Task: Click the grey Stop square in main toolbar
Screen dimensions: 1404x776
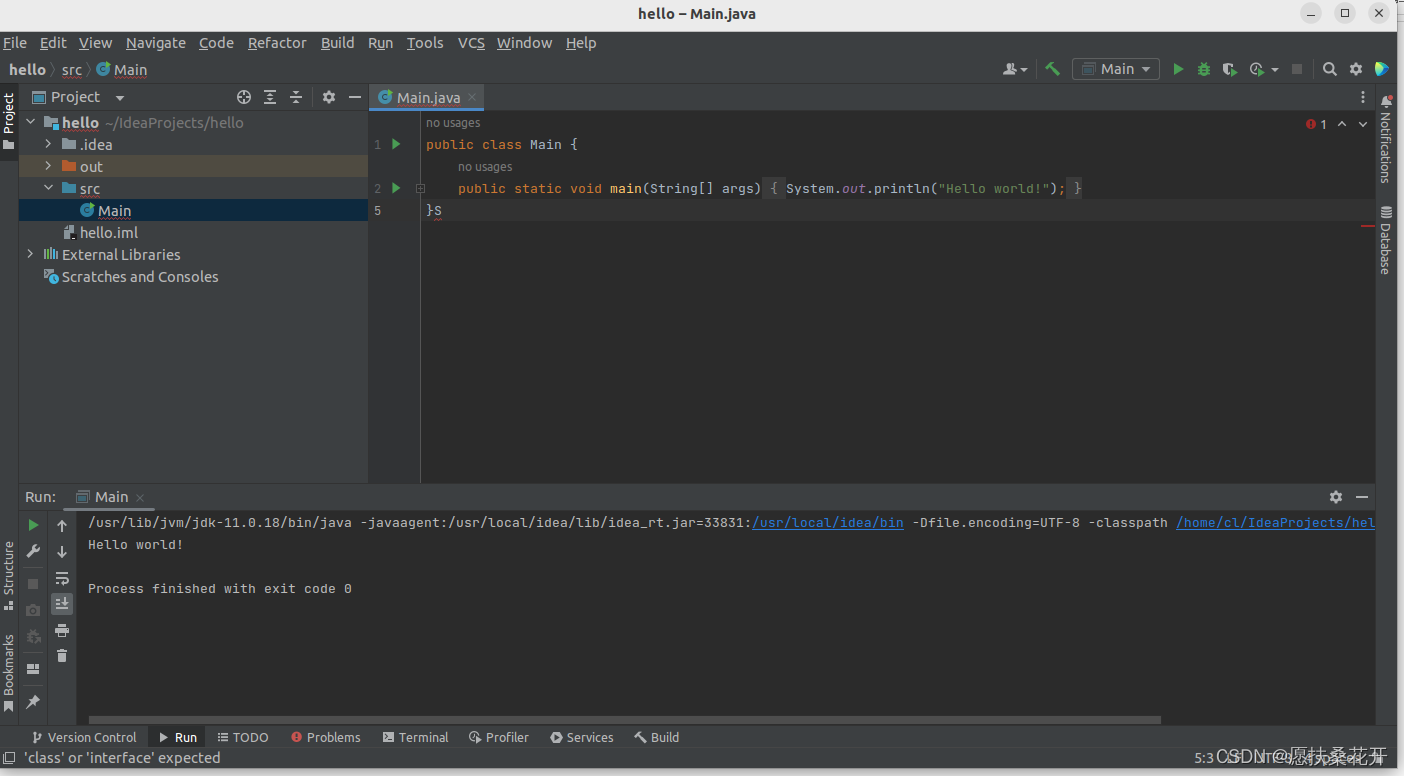Action: click(1297, 69)
